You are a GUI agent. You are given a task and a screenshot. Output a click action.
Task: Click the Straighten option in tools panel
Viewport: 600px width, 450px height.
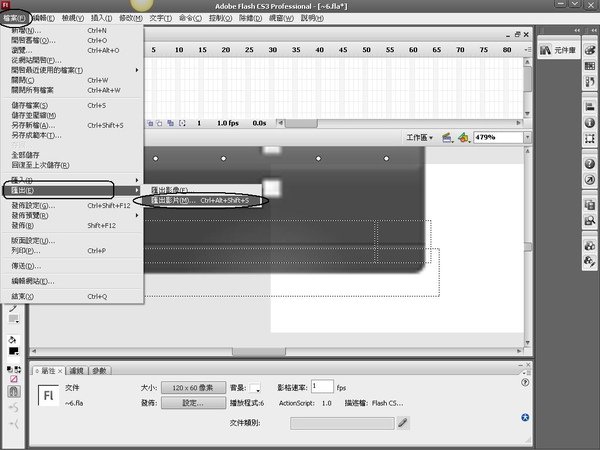14,424
